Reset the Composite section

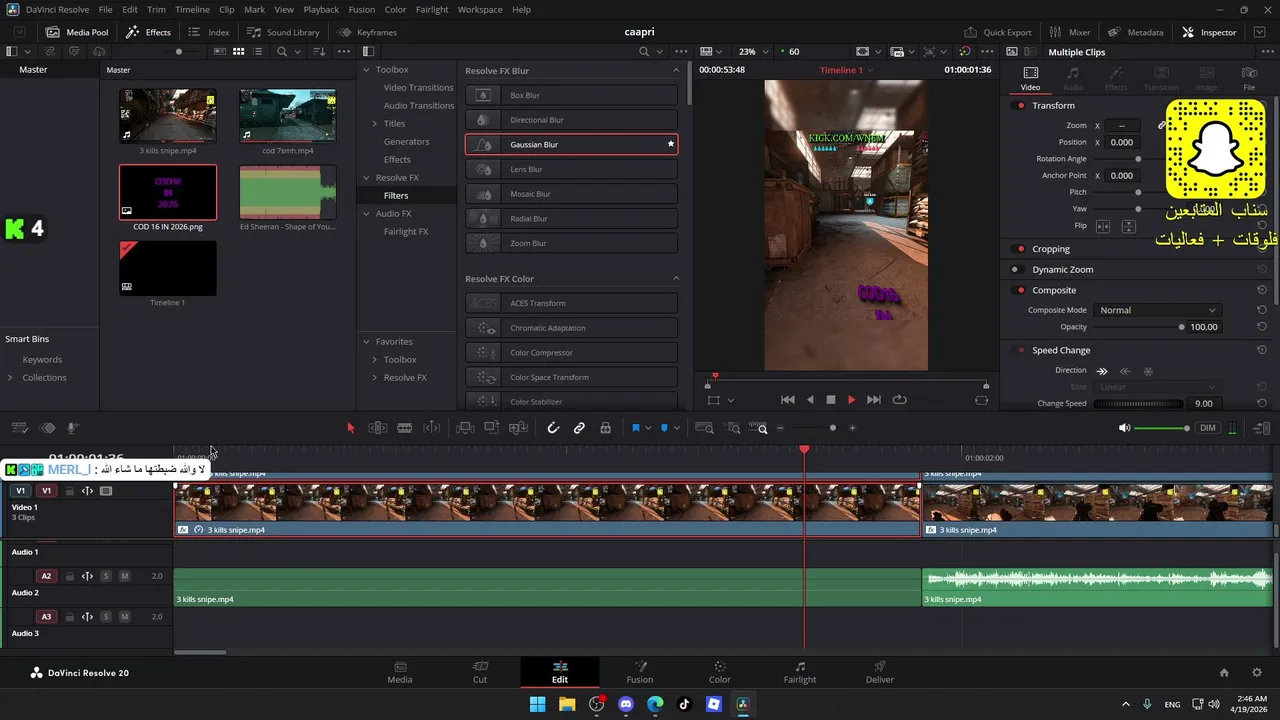point(1262,290)
